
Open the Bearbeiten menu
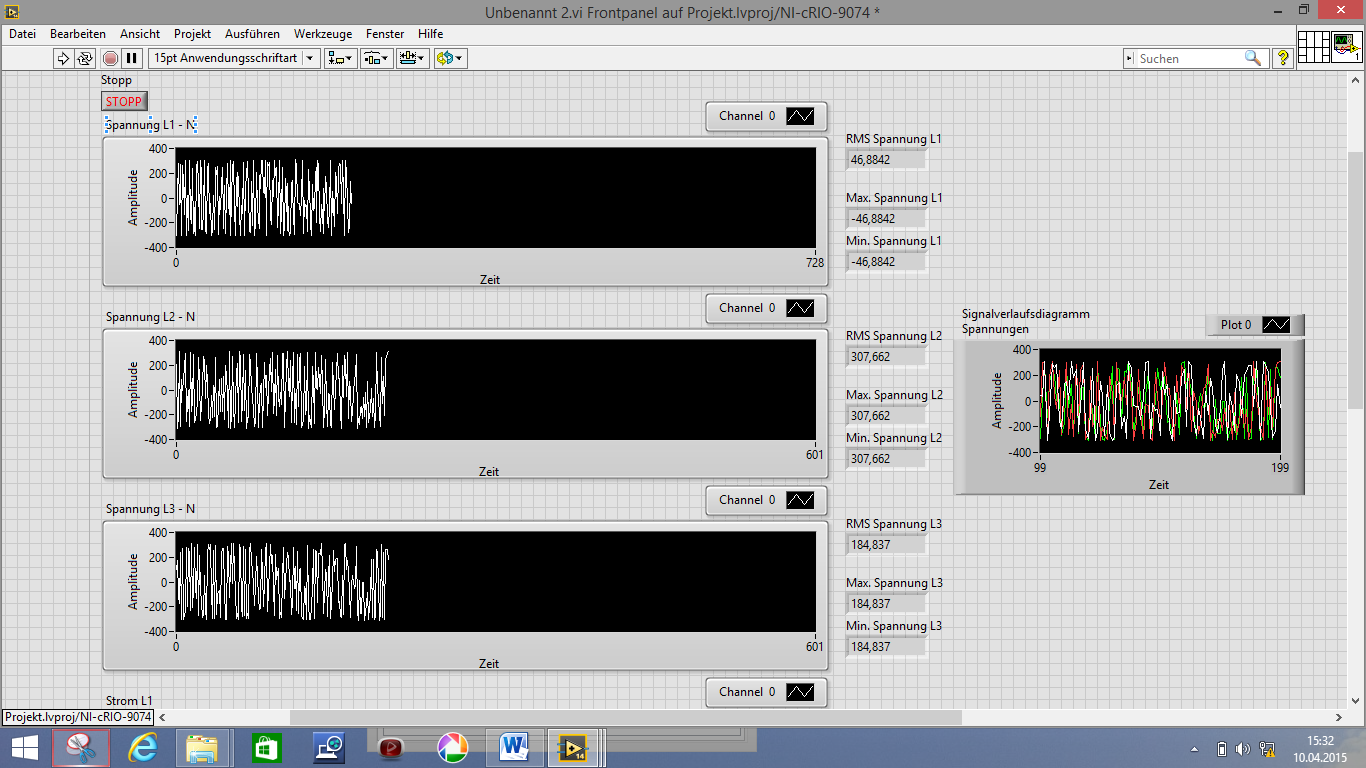[x=78, y=34]
